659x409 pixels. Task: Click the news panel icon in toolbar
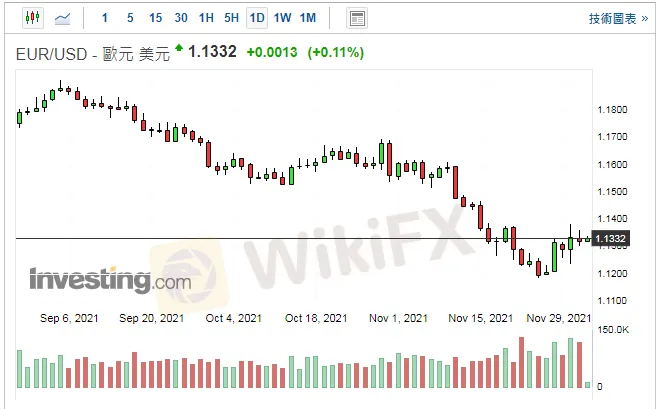coord(357,18)
